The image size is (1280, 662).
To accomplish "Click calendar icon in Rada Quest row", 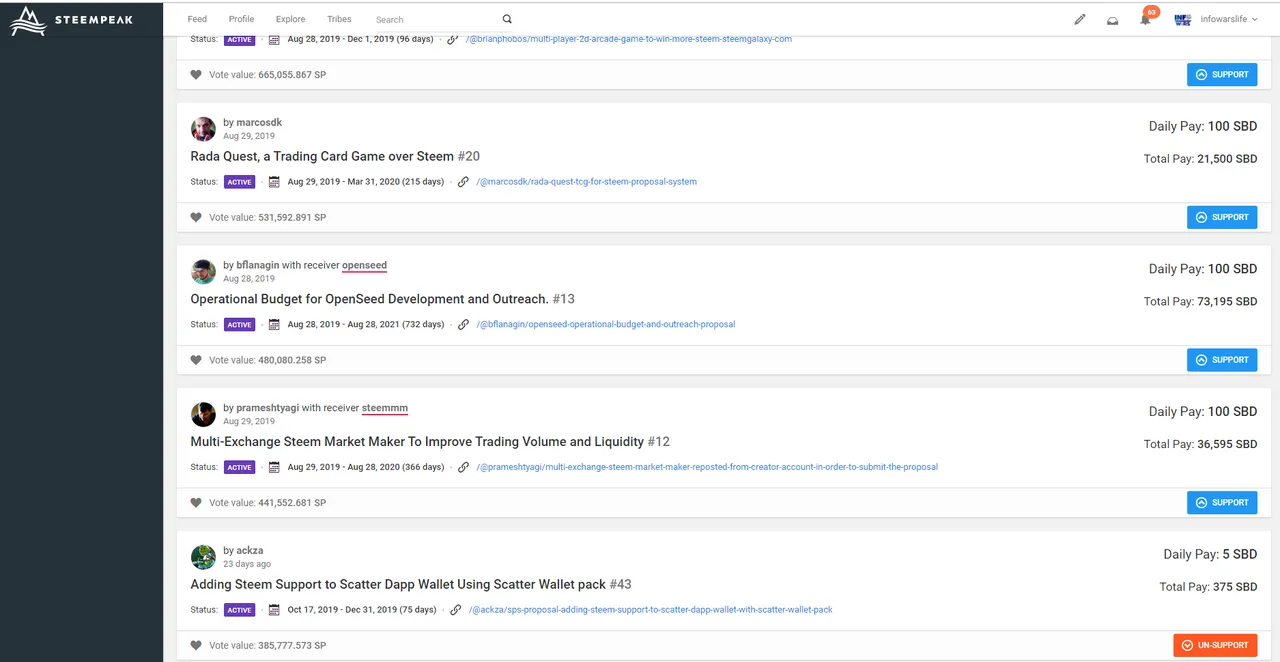I will click(274, 182).
